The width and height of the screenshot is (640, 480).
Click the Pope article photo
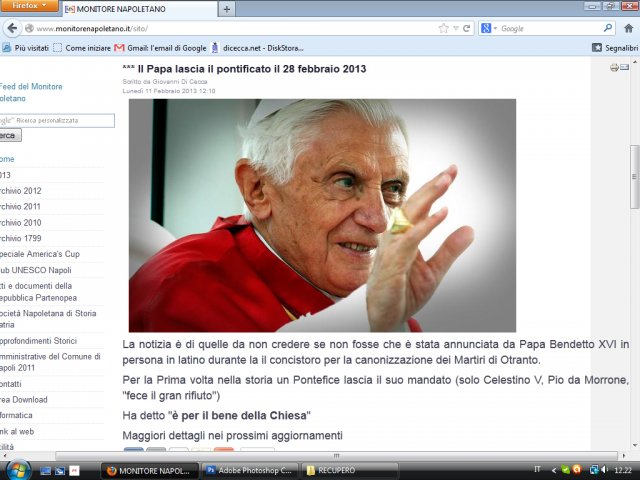322,216
